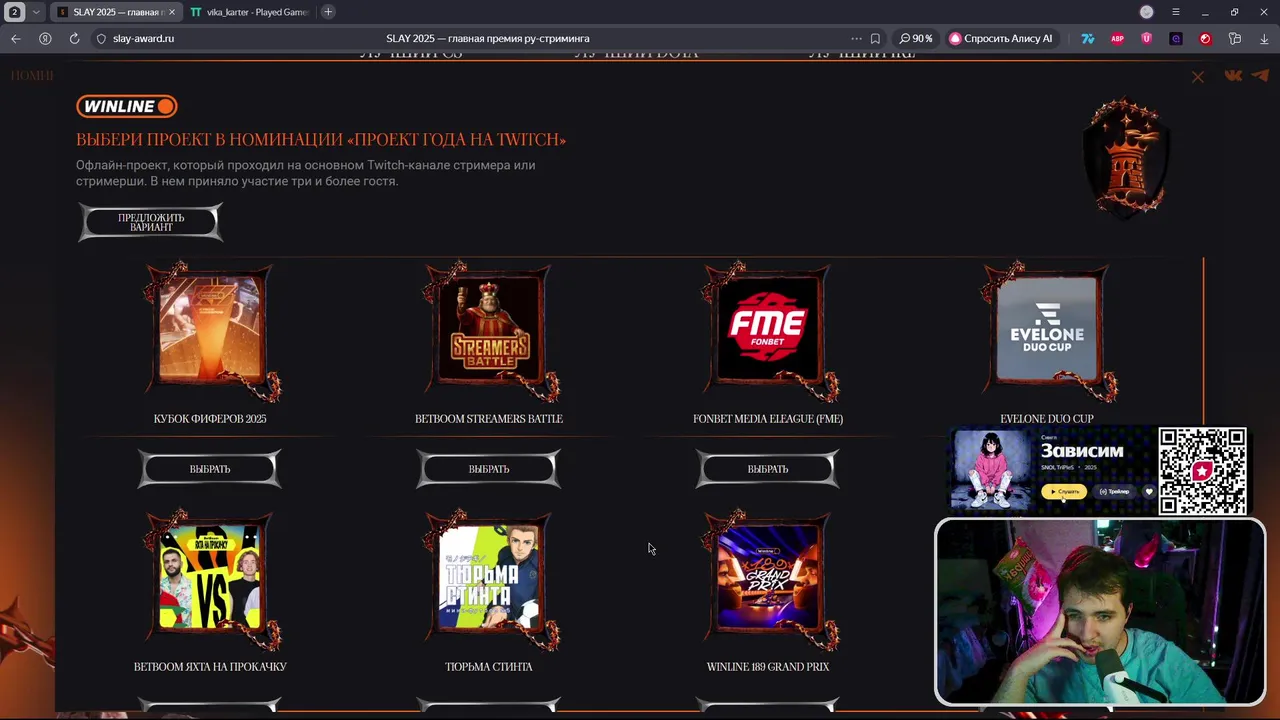Click the Трейлер button in the Зависим banner

tap(1114, 491)
